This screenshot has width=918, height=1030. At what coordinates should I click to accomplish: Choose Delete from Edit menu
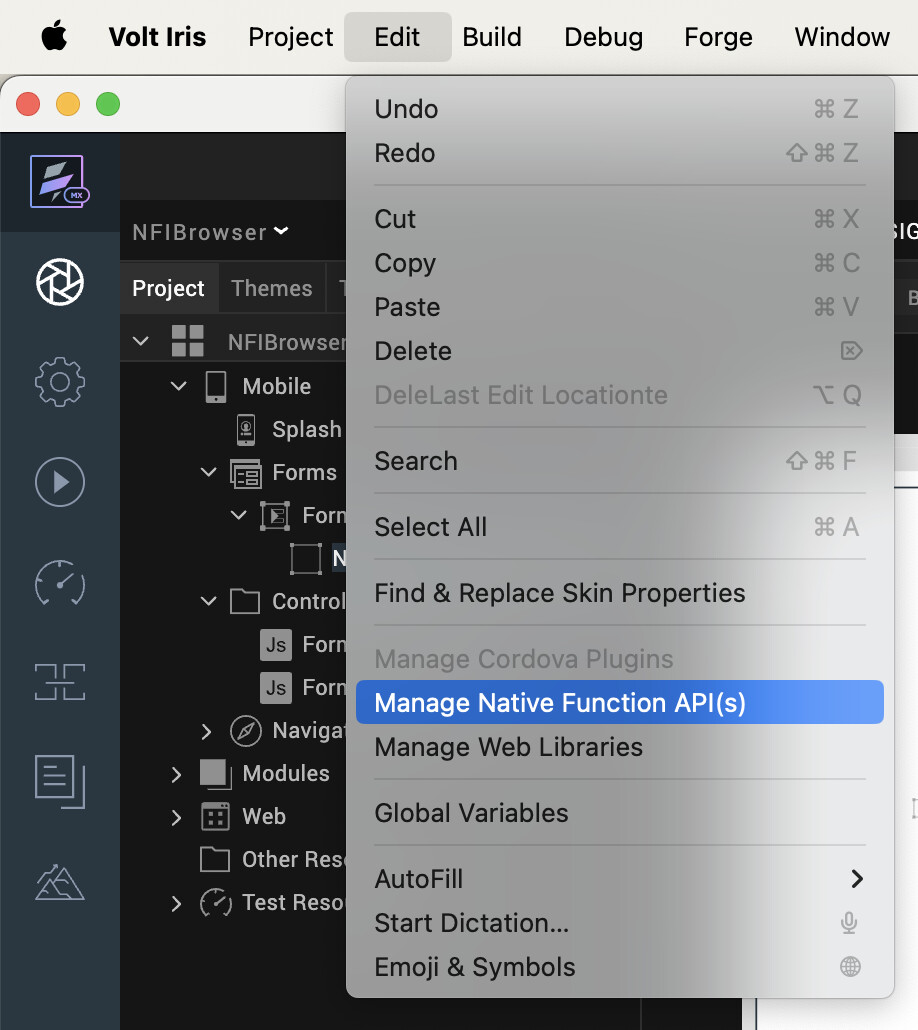click(x=619, y=351)
